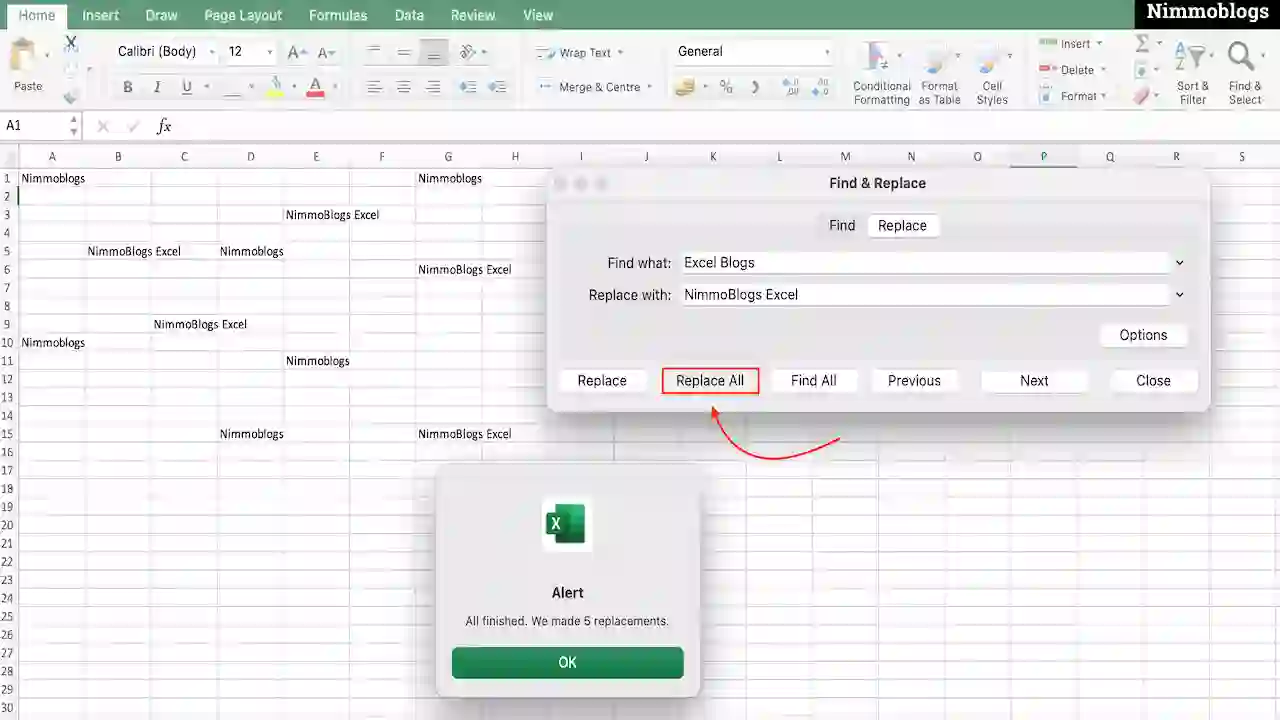Screen dimensions: 1280x720
Task: Open Sort & Filter
Action: (1193, 72)
